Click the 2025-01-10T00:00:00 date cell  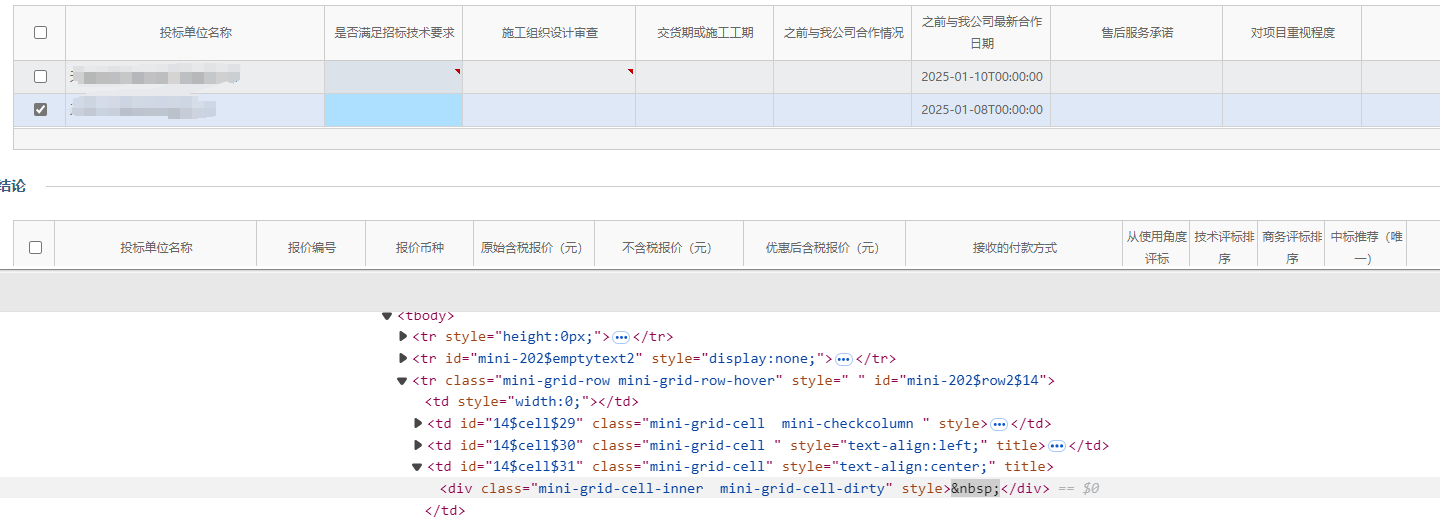980,77
